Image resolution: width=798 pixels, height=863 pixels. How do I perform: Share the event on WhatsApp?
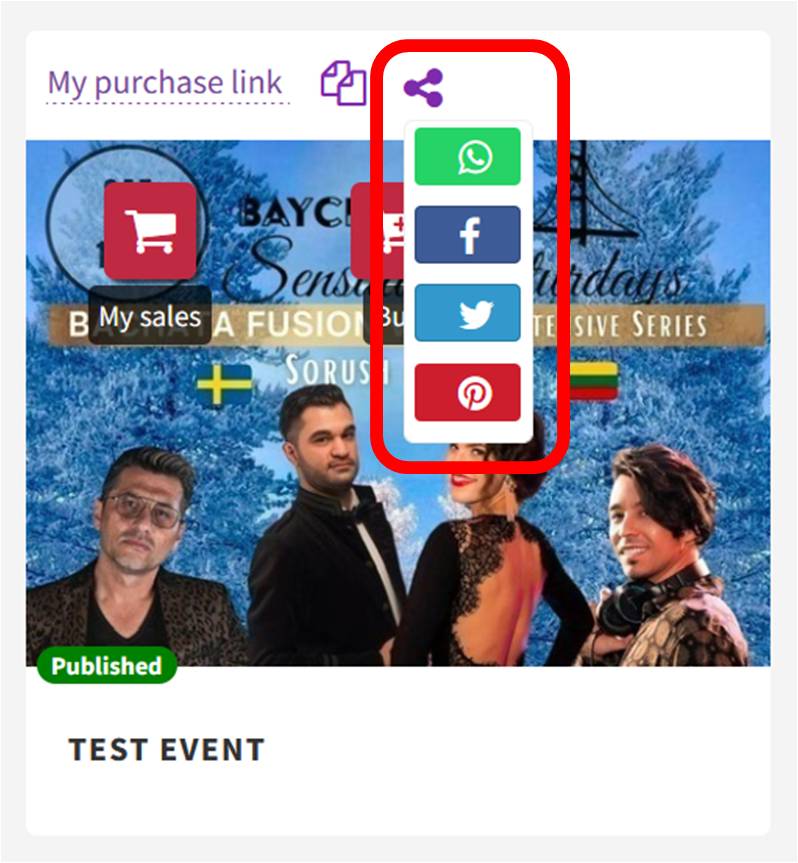467,156
